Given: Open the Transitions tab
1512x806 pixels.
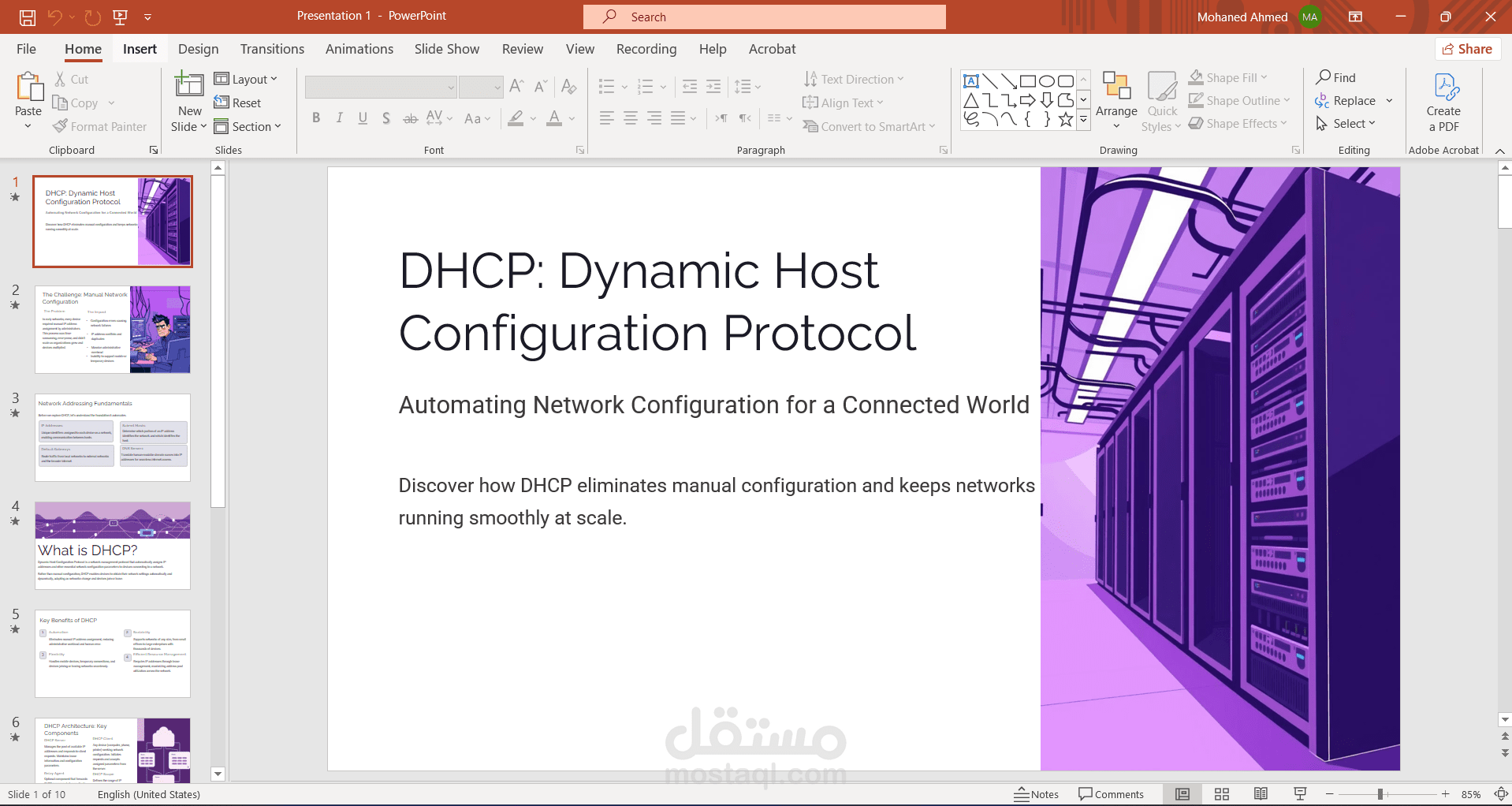Looking at the screenshot, I should [272, 49].
